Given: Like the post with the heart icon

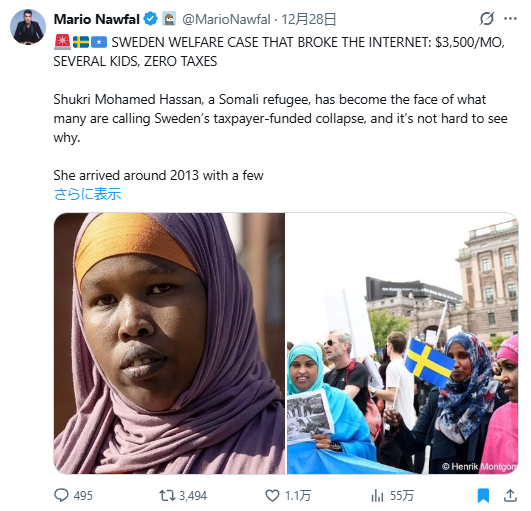Looking at the screenshot, I should [x=272, y=495].
